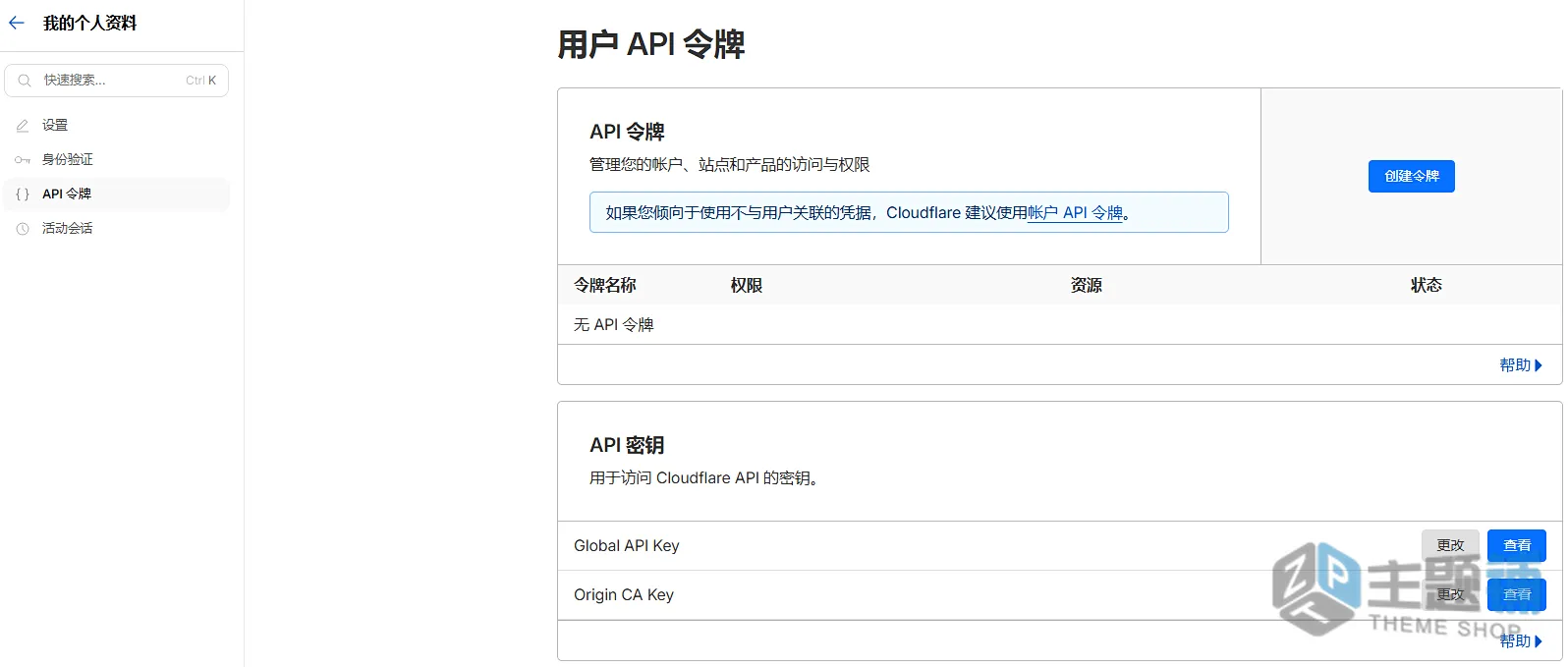Click 查看 for Origin CA Key
Screen dimensions: 1568x667
pyautogui.click(x=1517, y=594)
